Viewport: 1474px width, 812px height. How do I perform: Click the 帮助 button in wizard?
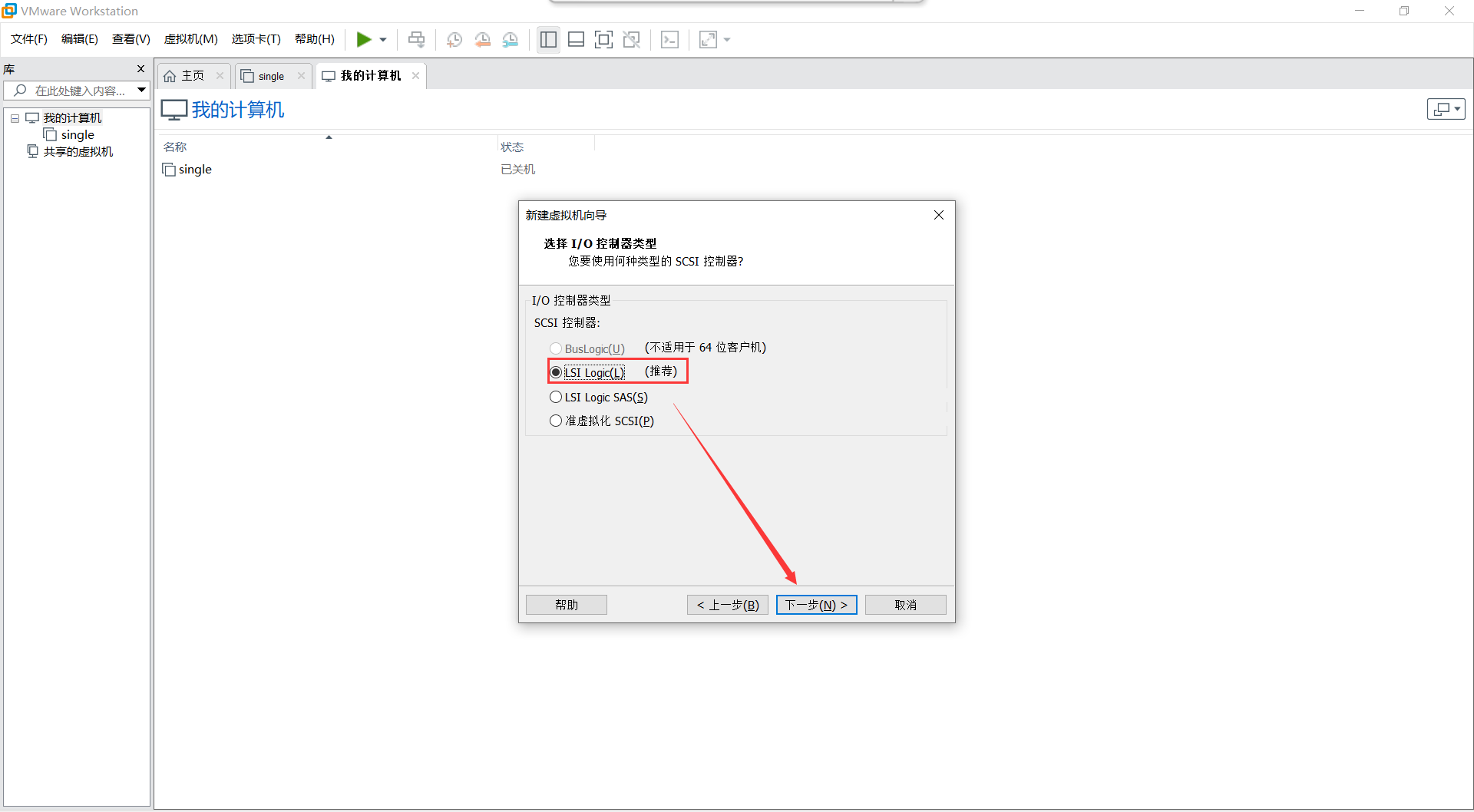point(567,605)
